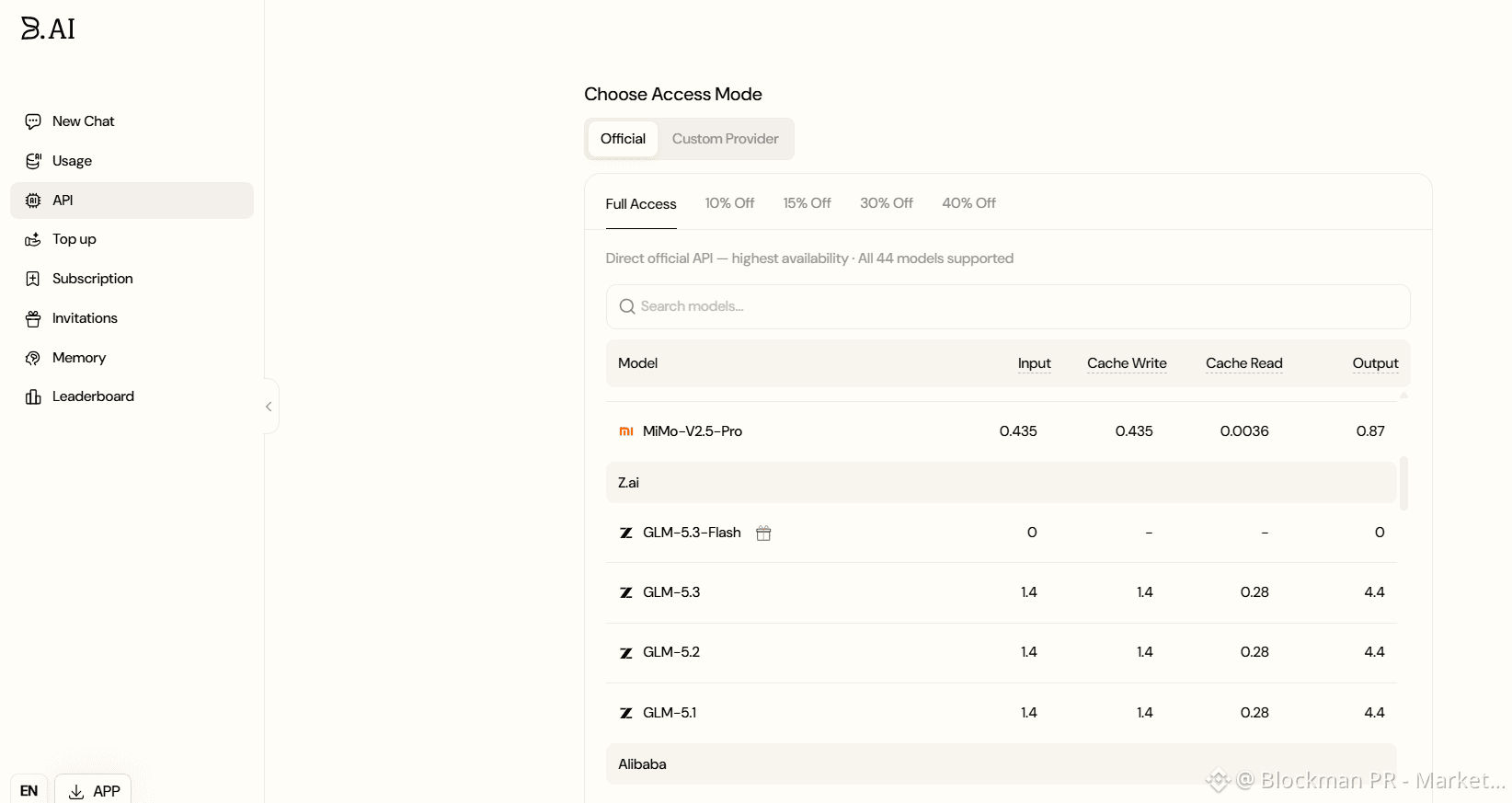
Task: Click the Subscription icon
Action: (33, 279)
